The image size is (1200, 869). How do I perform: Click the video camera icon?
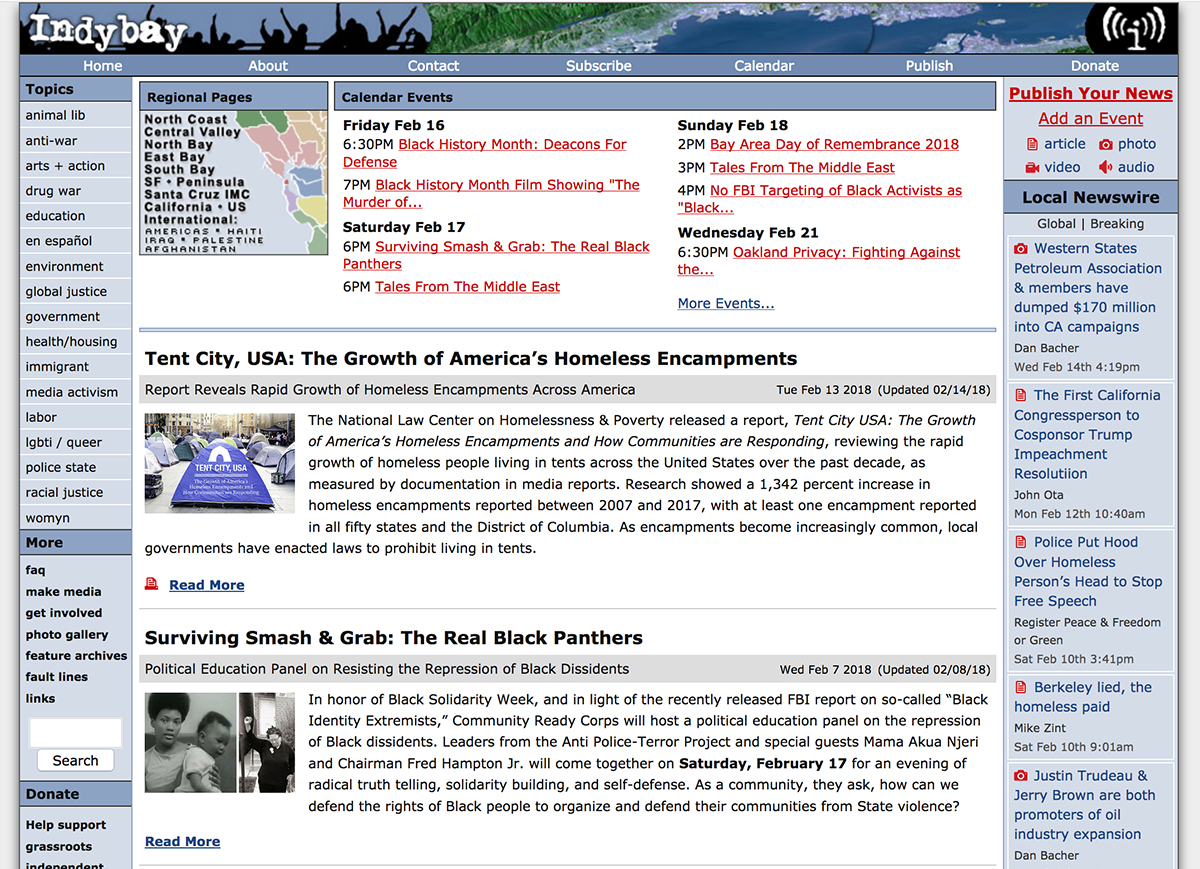click(1033, 168)
